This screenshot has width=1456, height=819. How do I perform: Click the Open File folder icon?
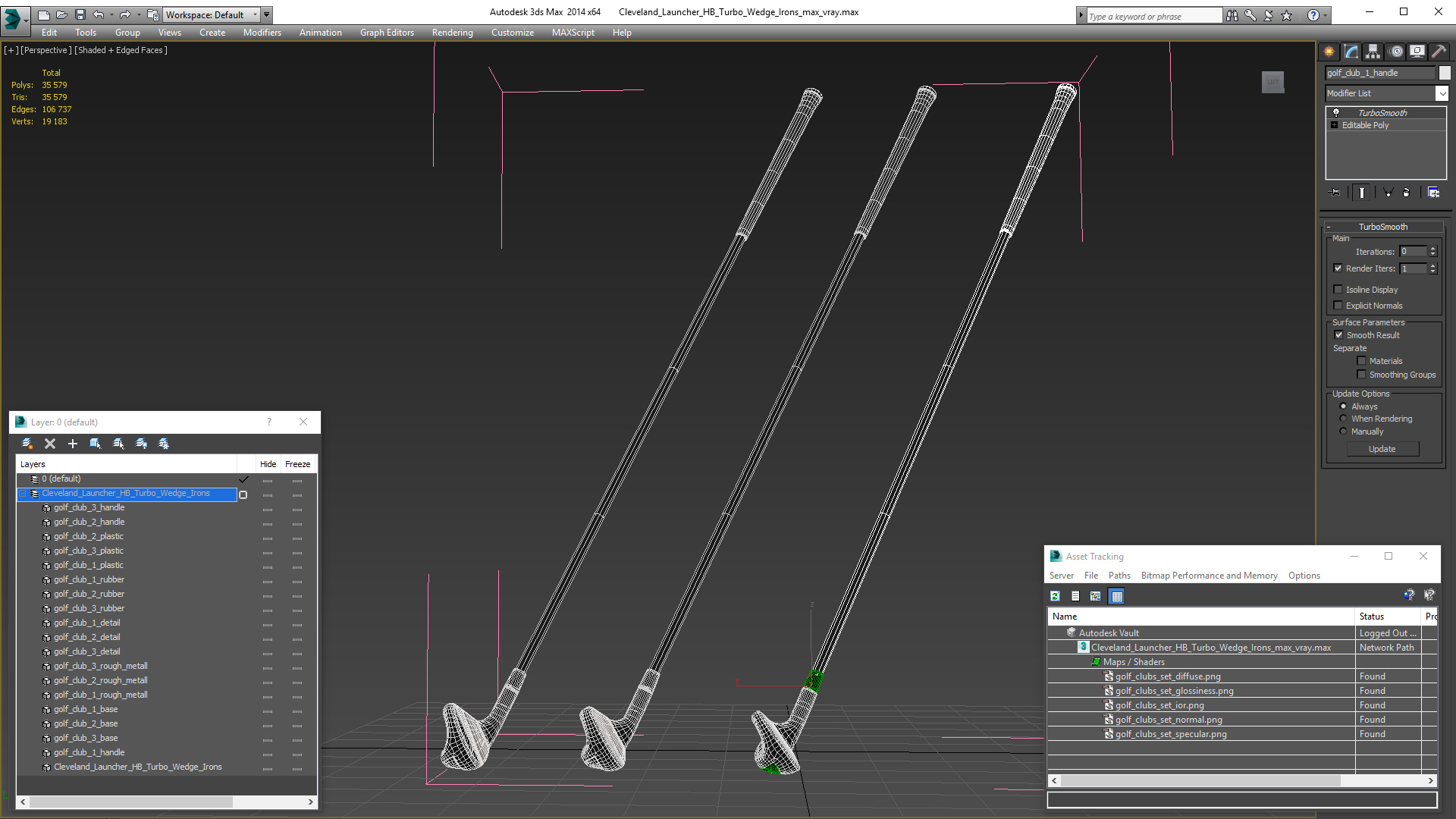tap(61, 14)
